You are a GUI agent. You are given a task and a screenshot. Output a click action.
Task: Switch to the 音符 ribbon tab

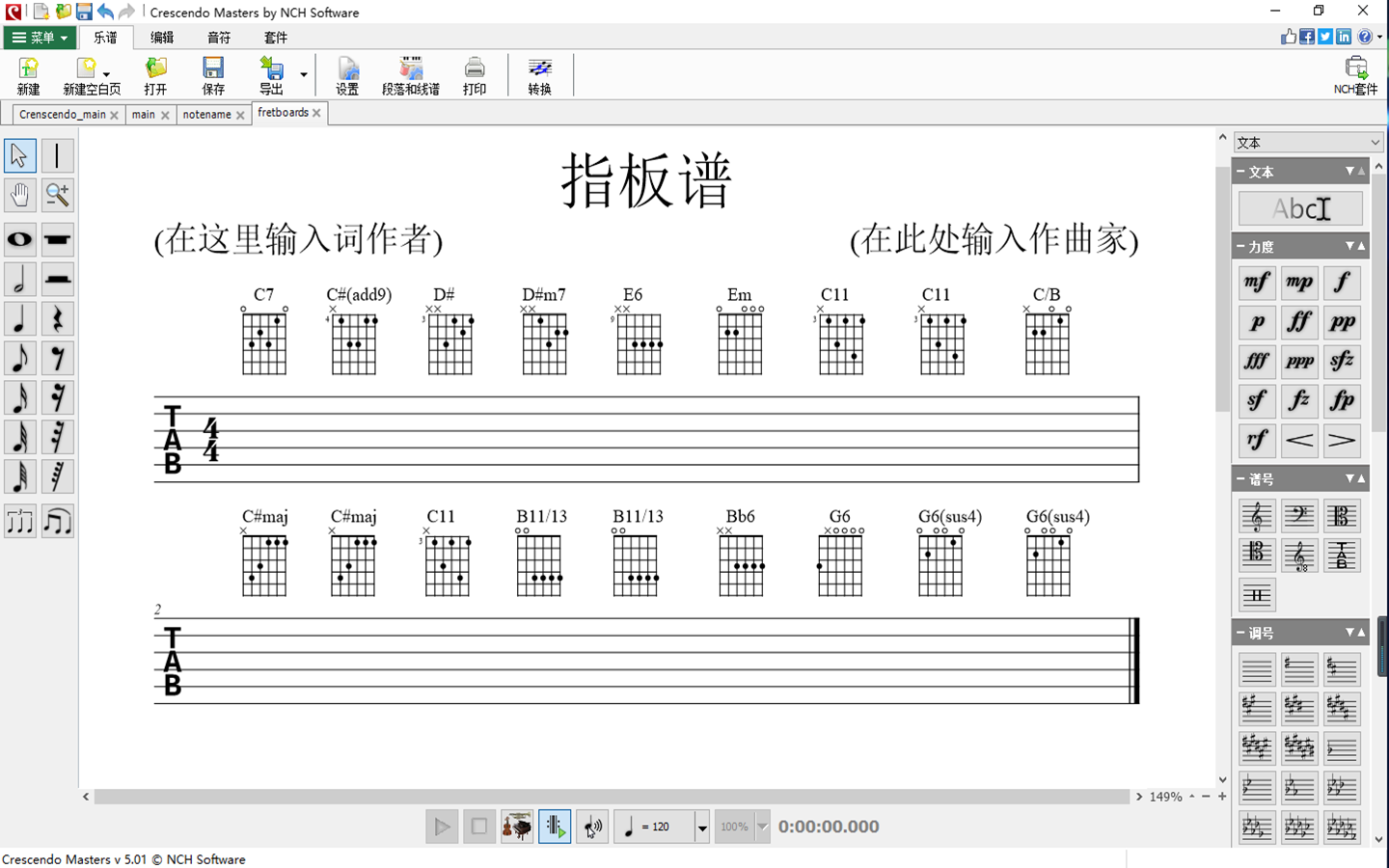[219, 38]
